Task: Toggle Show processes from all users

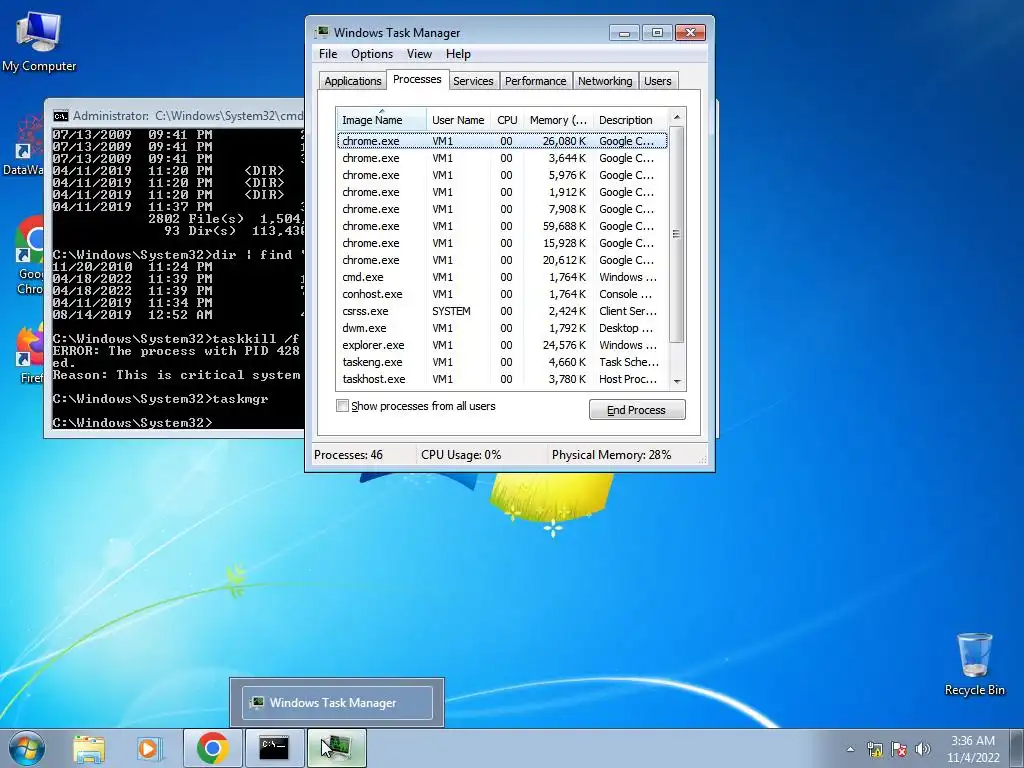Action: [342, 406]
